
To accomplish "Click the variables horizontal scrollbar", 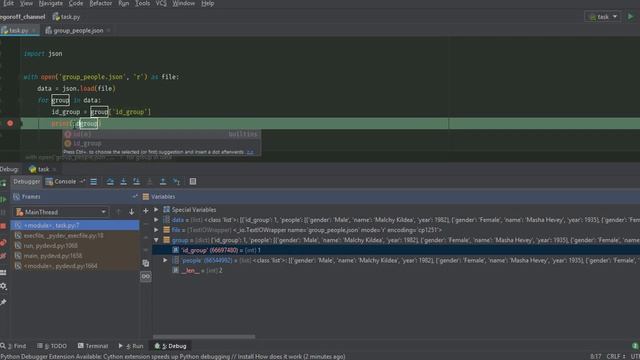I will (x=204, y=337).
